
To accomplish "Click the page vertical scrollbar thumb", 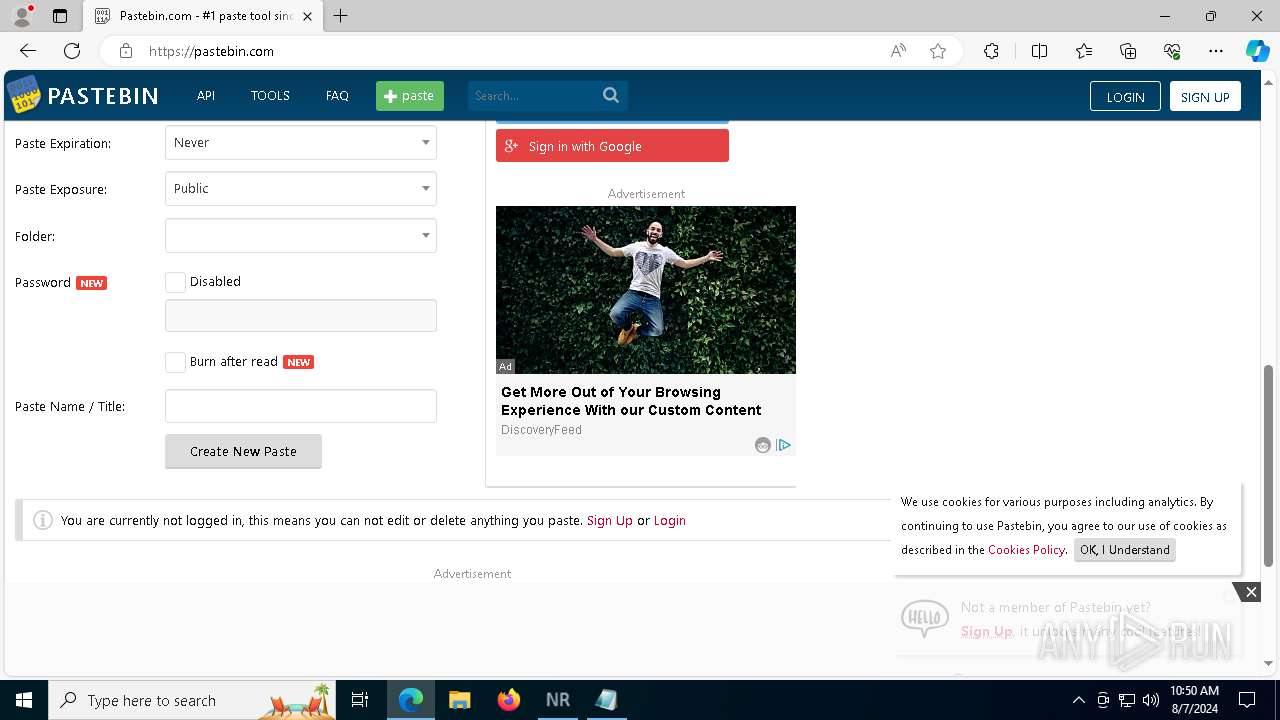I will 1268,465.
